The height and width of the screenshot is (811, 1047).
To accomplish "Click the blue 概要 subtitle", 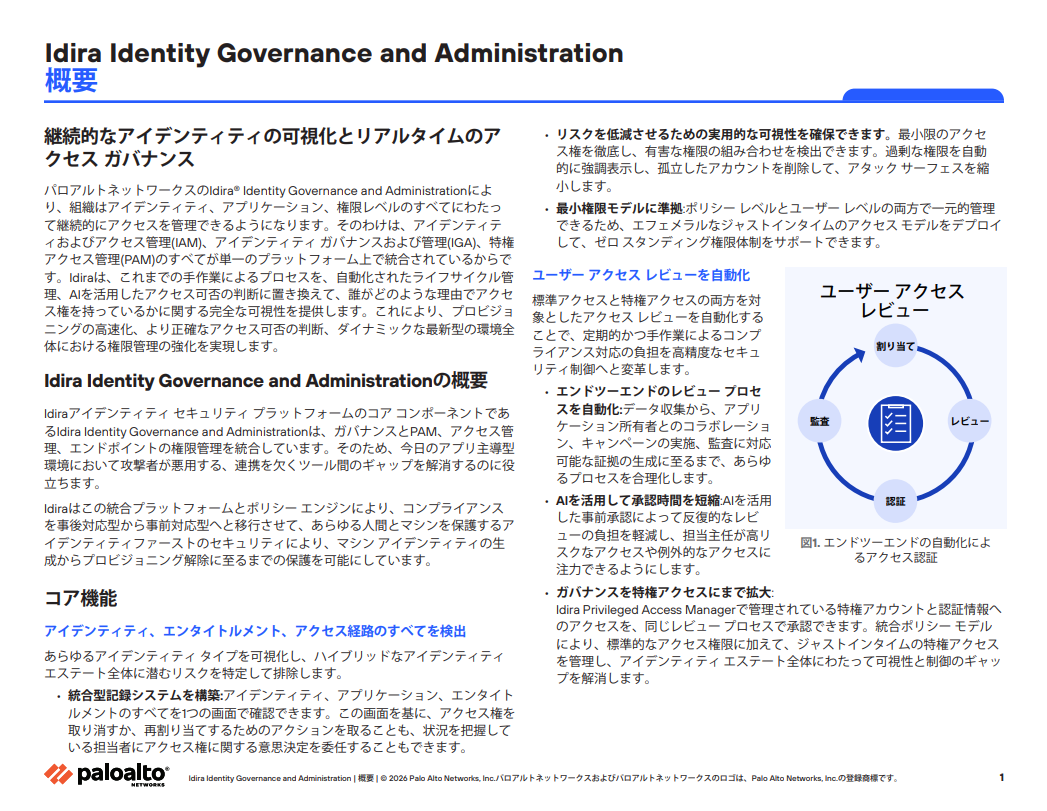I will click(x=71, y=81).
